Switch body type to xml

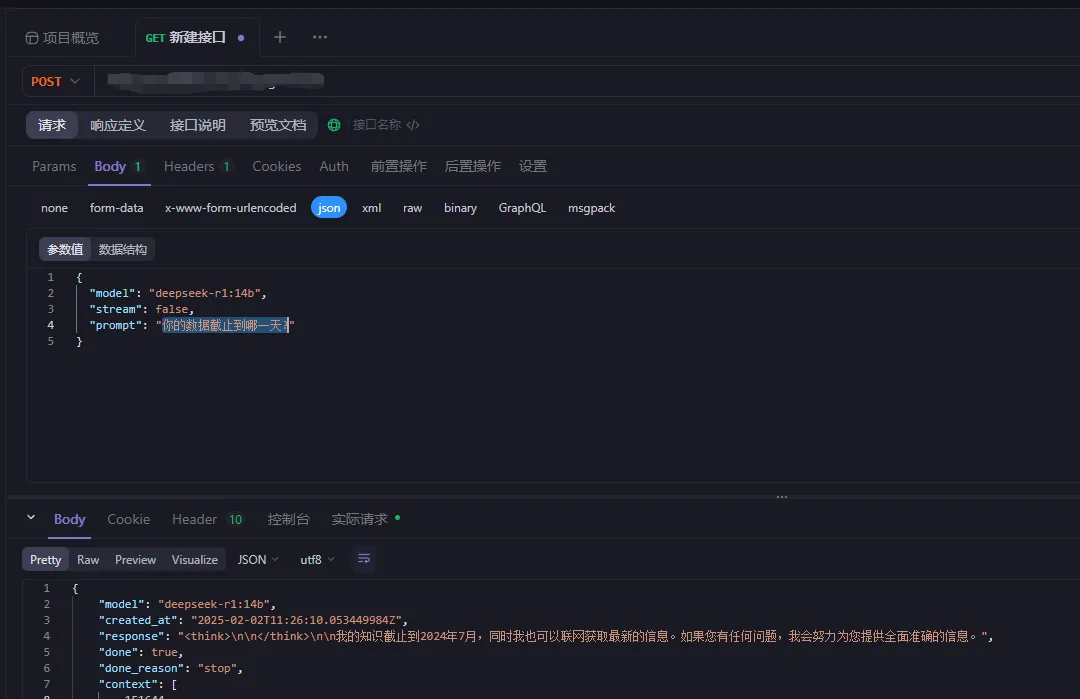pos(371,208)
